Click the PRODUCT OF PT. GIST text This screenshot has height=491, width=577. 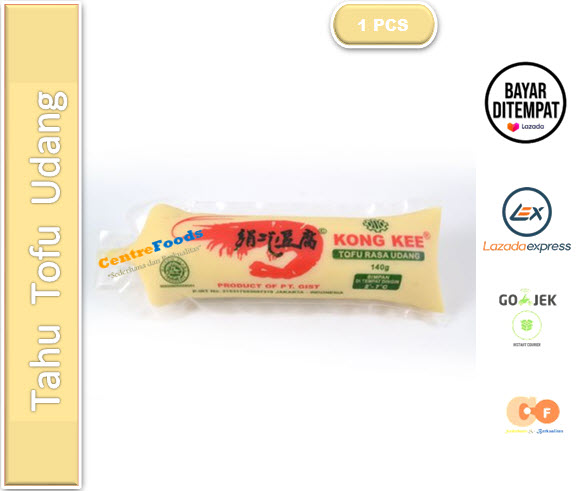268,286
